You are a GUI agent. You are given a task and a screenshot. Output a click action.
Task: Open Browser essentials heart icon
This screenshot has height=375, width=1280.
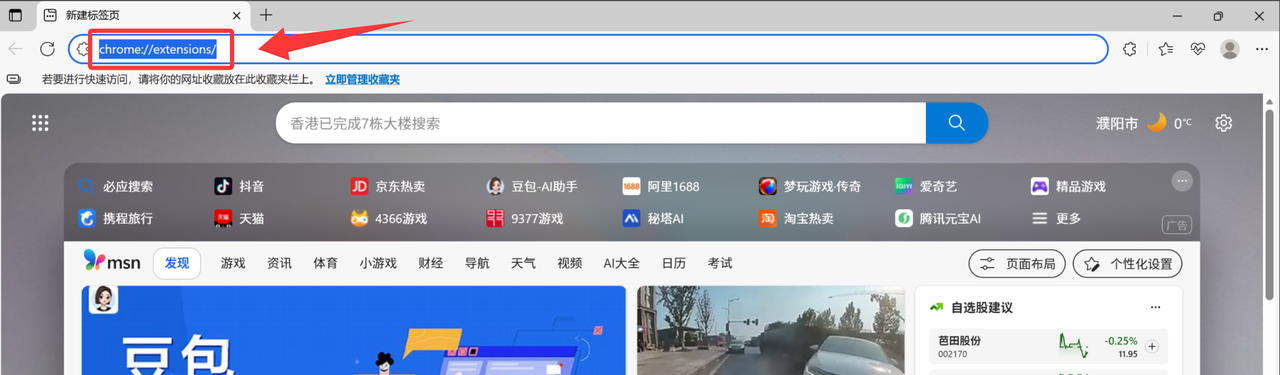[1198, 49]
